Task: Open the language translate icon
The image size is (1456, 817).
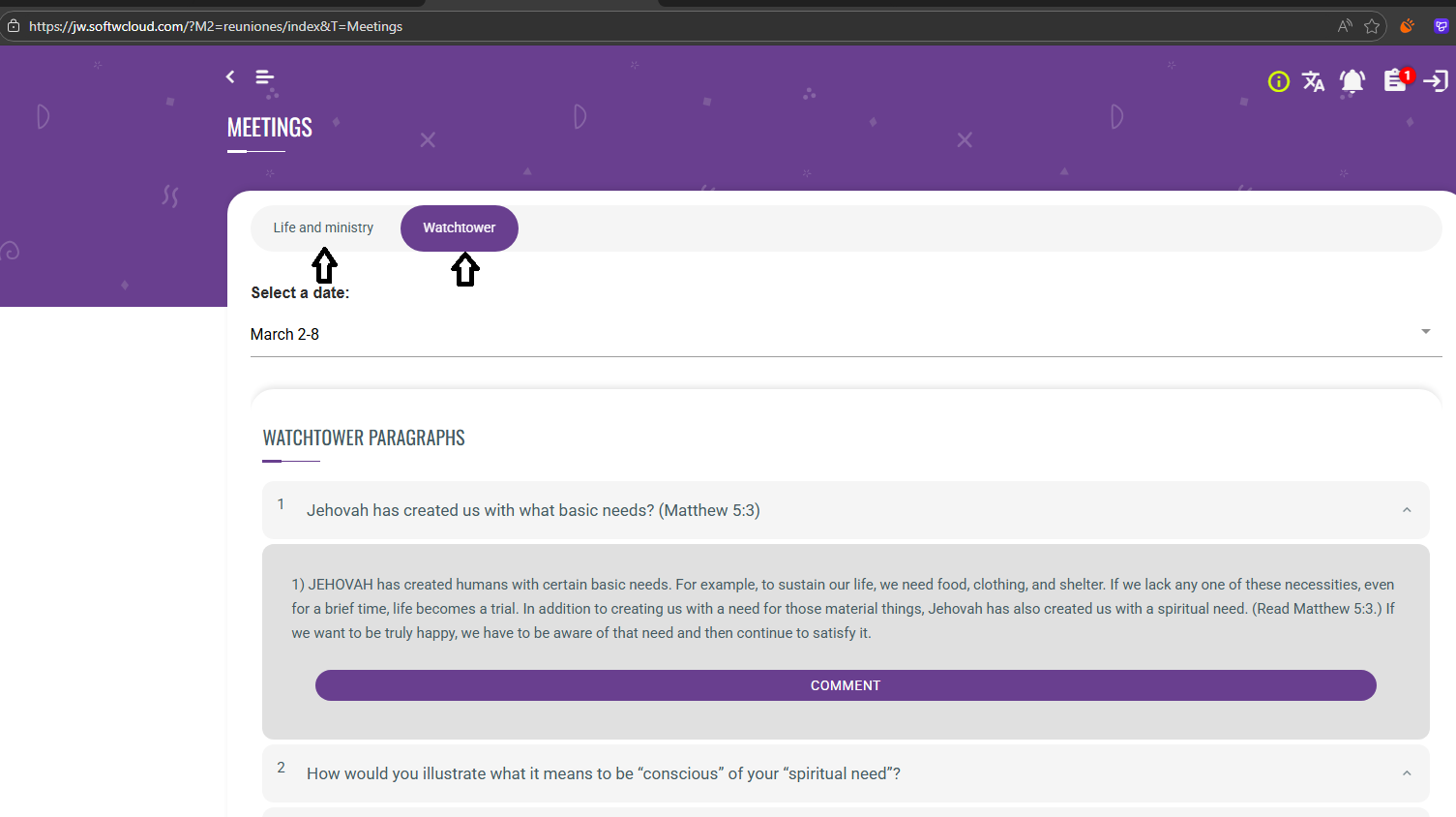Action: pyautogui.click(x=1313, y=82)
